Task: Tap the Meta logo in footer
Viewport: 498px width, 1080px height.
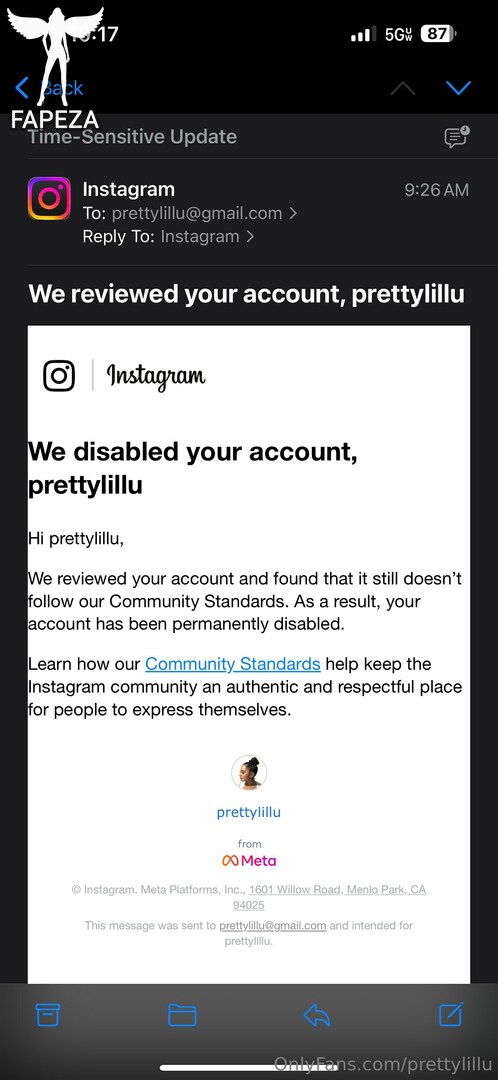Action: (x=249, y=860)
